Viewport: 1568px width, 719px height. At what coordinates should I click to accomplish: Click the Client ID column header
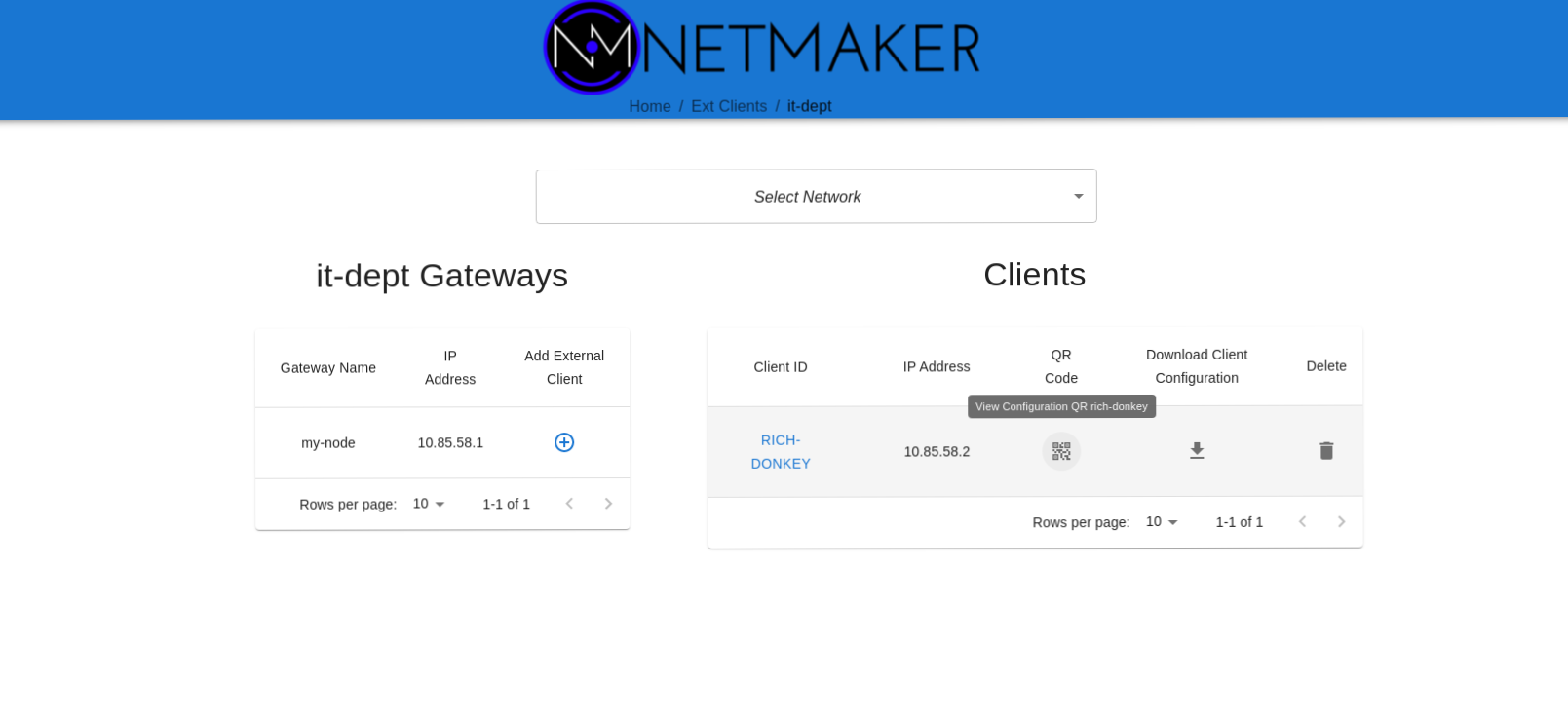(781, 367)
